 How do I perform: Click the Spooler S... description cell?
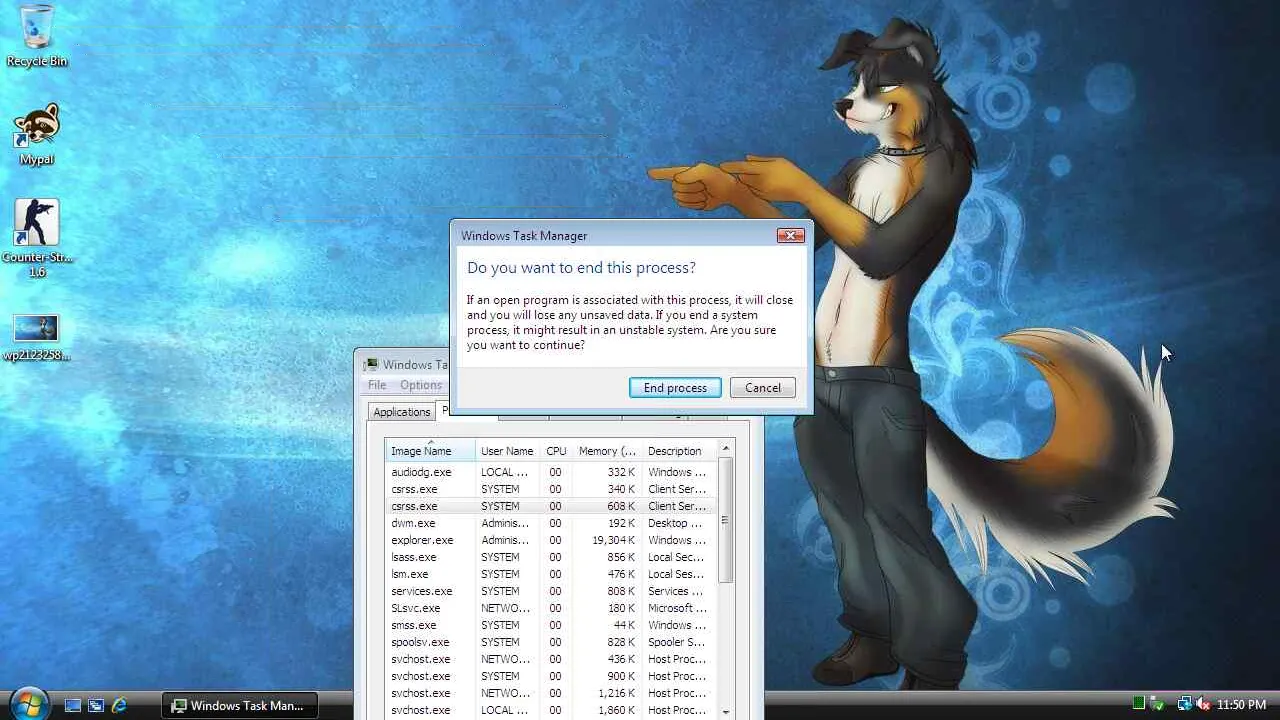point(677,642)
